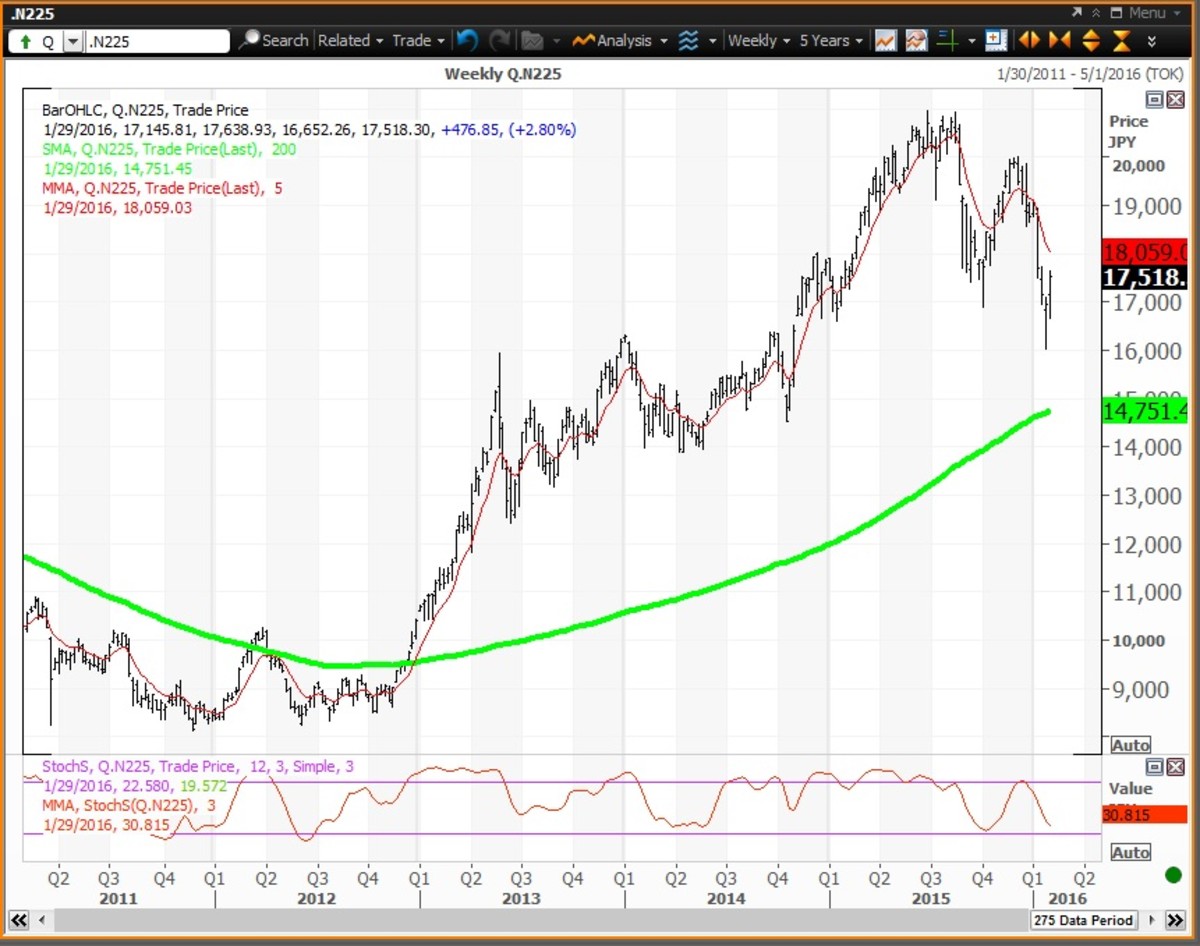Click the orange vertical expand arrows icon
Image resolution: width=1200 pixels, height=946 pixels.
(x=1091, y=41)
